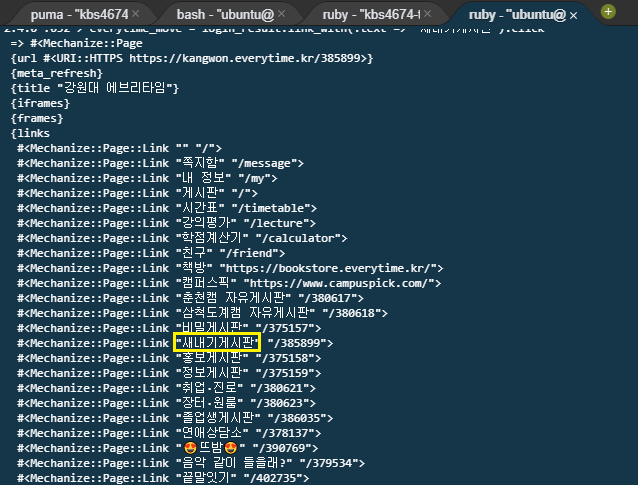Click the "춘천캠 자유게시판" /380617 row

click(x=190, y=298)
